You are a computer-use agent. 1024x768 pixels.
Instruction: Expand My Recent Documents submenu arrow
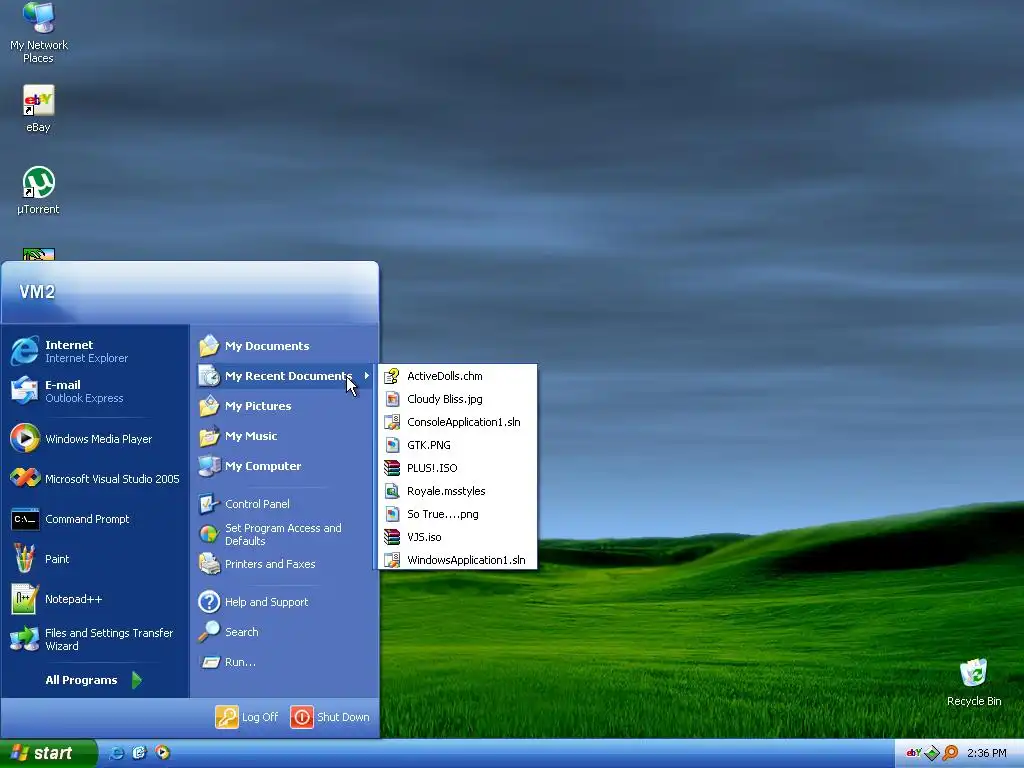(x=367, y=376)
